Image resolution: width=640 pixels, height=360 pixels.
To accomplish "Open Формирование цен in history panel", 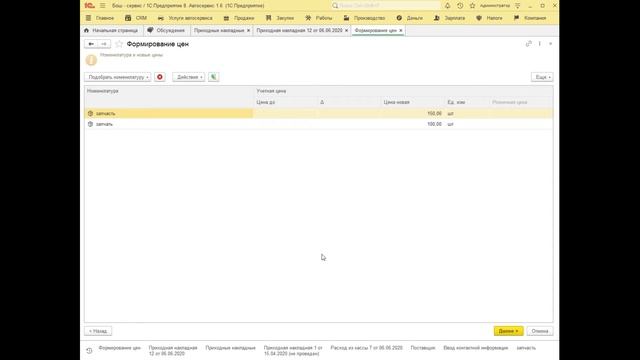I will point(120,348).
